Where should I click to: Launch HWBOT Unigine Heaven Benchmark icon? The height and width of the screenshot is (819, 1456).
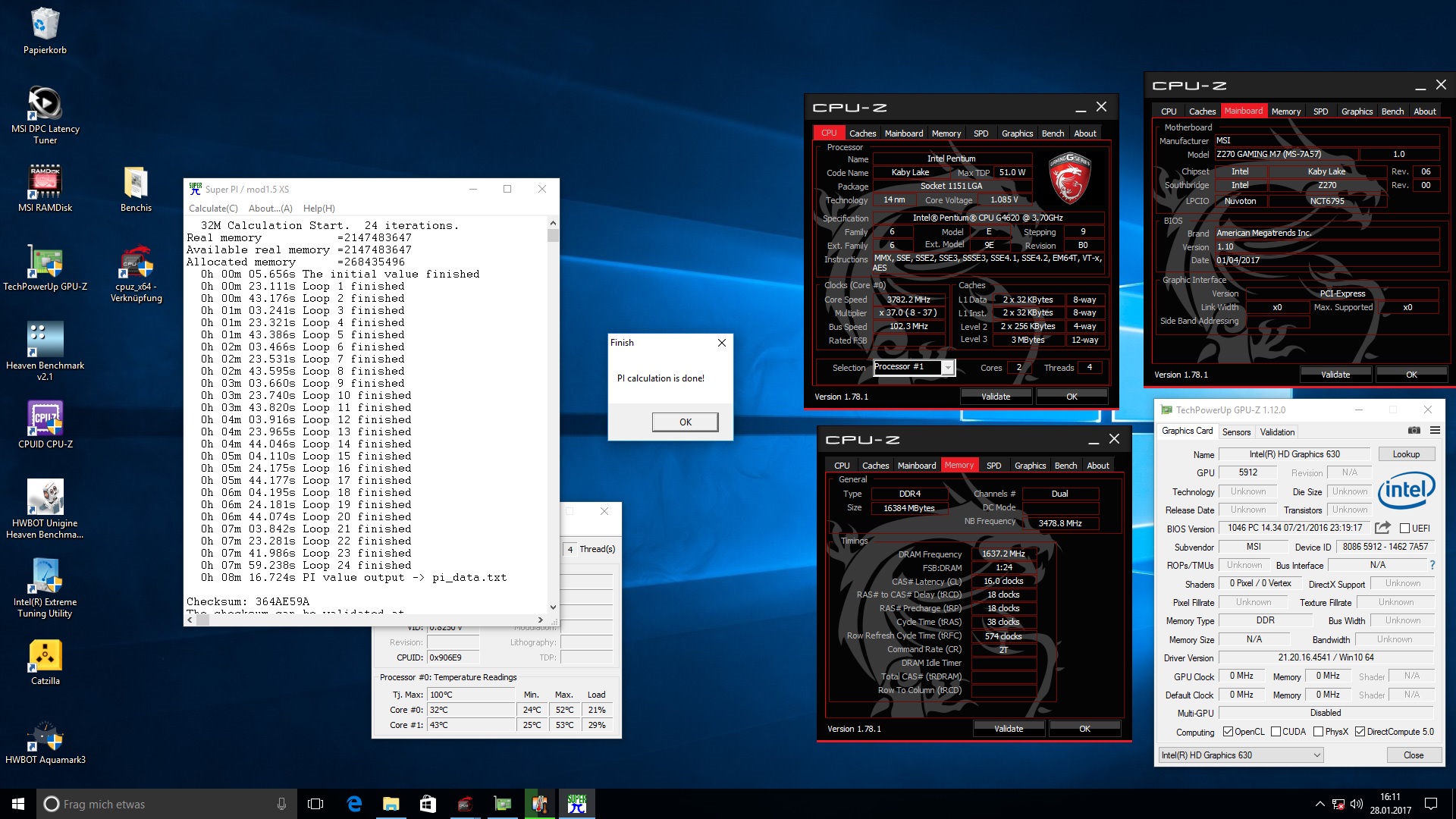(x=45, y=509)
